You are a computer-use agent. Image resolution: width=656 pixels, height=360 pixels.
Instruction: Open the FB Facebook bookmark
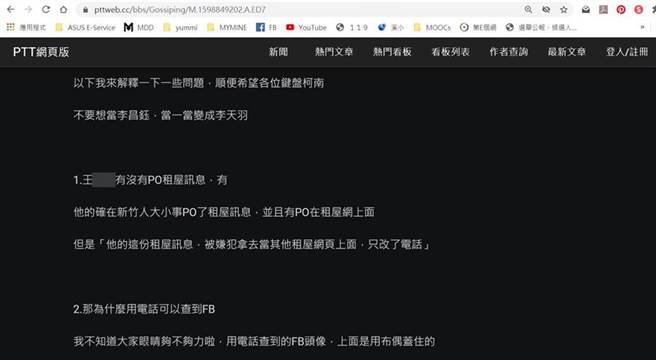click(x=266, y=28)
